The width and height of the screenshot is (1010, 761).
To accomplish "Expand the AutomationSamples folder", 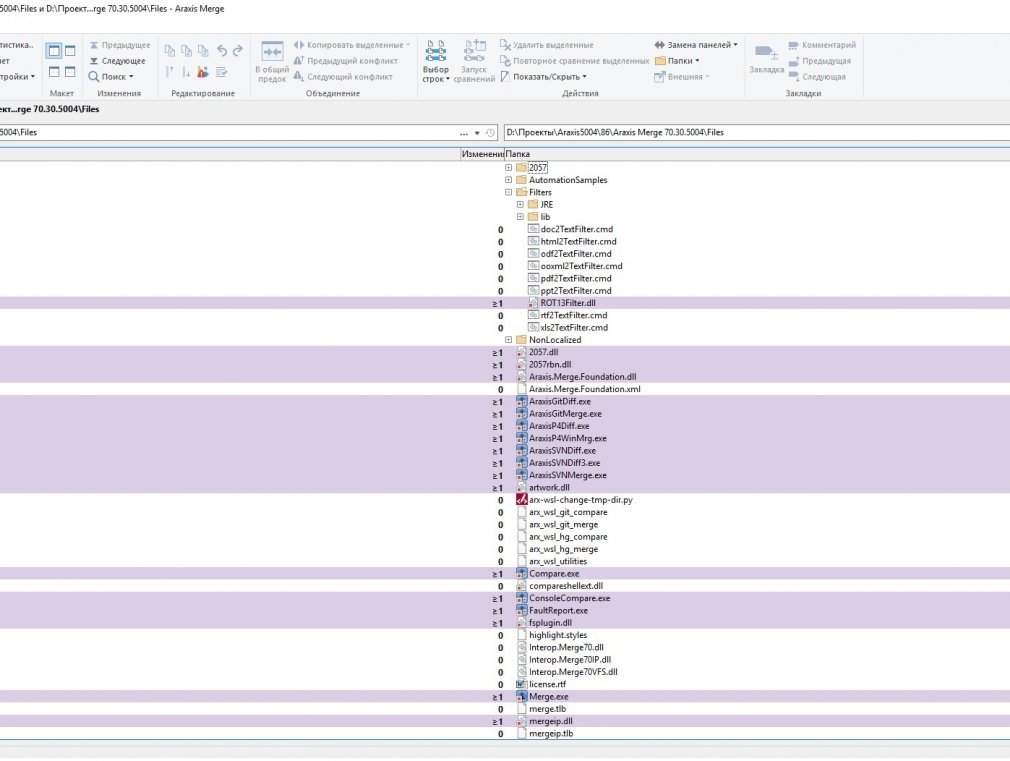I will coord(509,180).
